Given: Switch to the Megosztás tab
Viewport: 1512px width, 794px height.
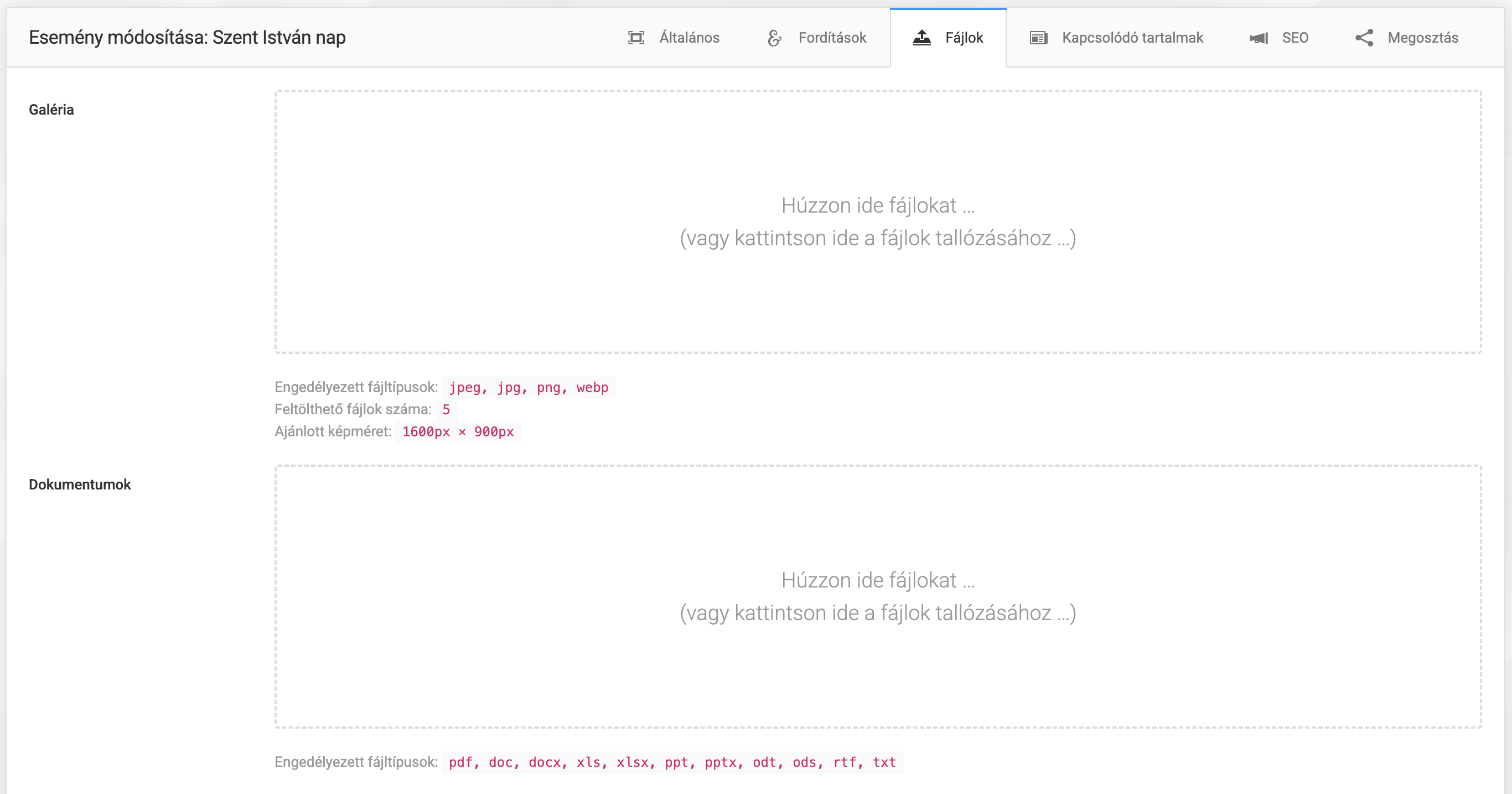Looking at the screenshot, I should pyautogui.click(x=1423, y=38).
